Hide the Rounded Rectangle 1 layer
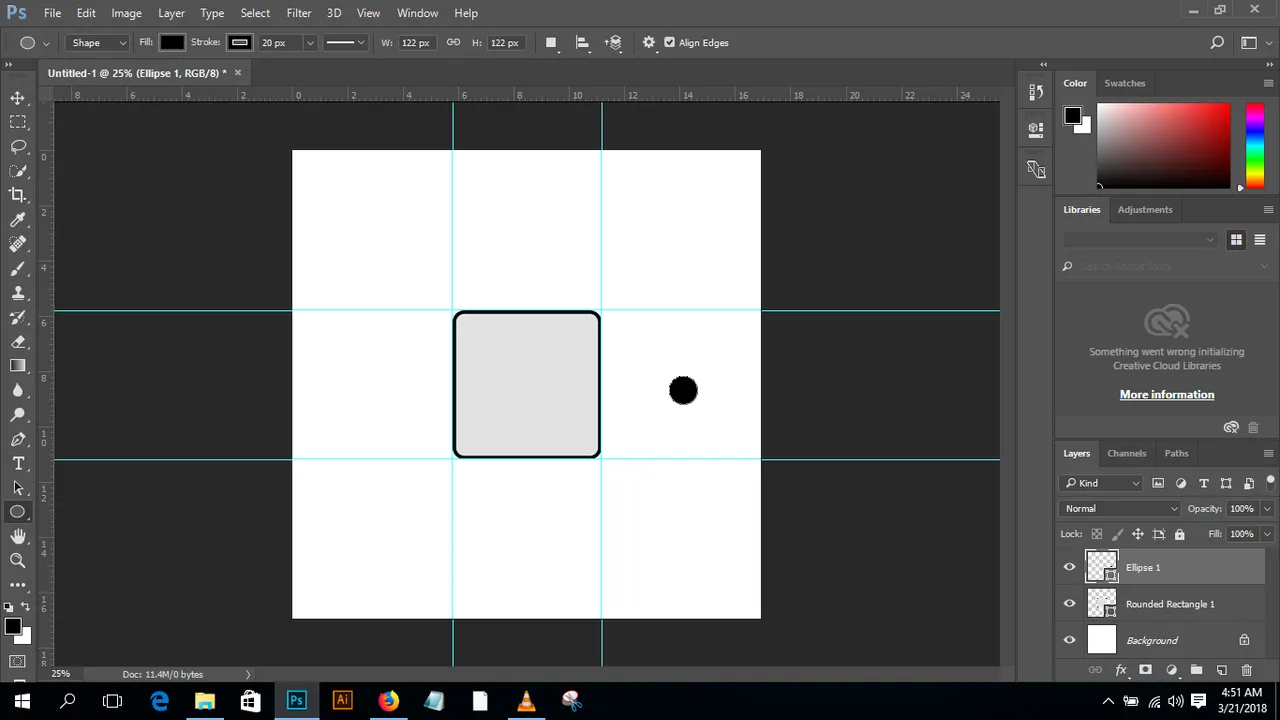This screenshot has width=1280, height=720. pyautogui.click(x=1069, y=604)
